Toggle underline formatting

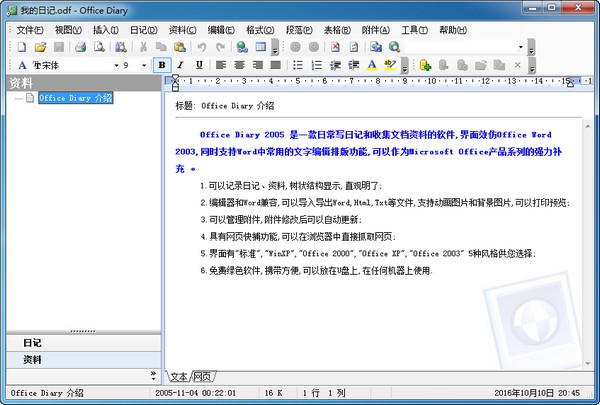click(199, 65)
